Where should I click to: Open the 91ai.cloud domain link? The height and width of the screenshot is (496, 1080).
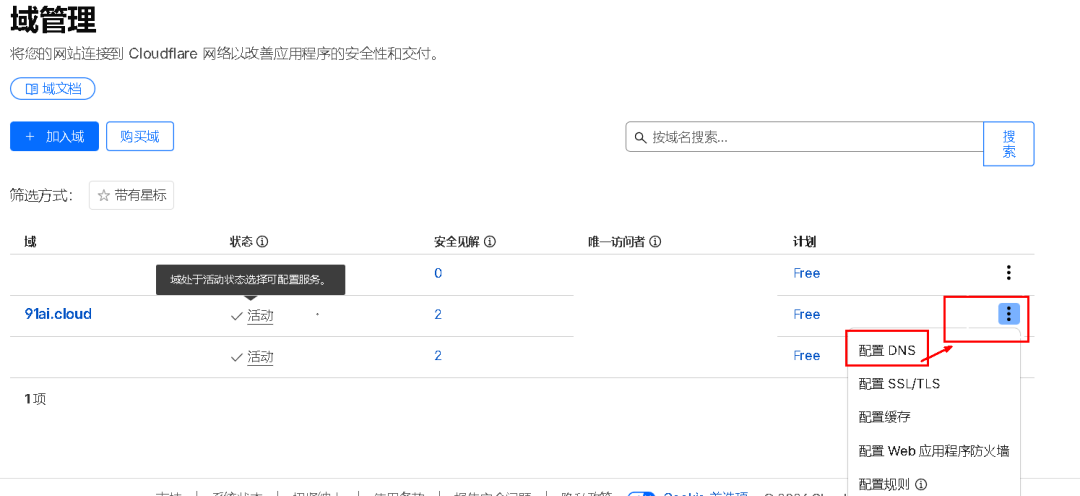click(58, 314)
